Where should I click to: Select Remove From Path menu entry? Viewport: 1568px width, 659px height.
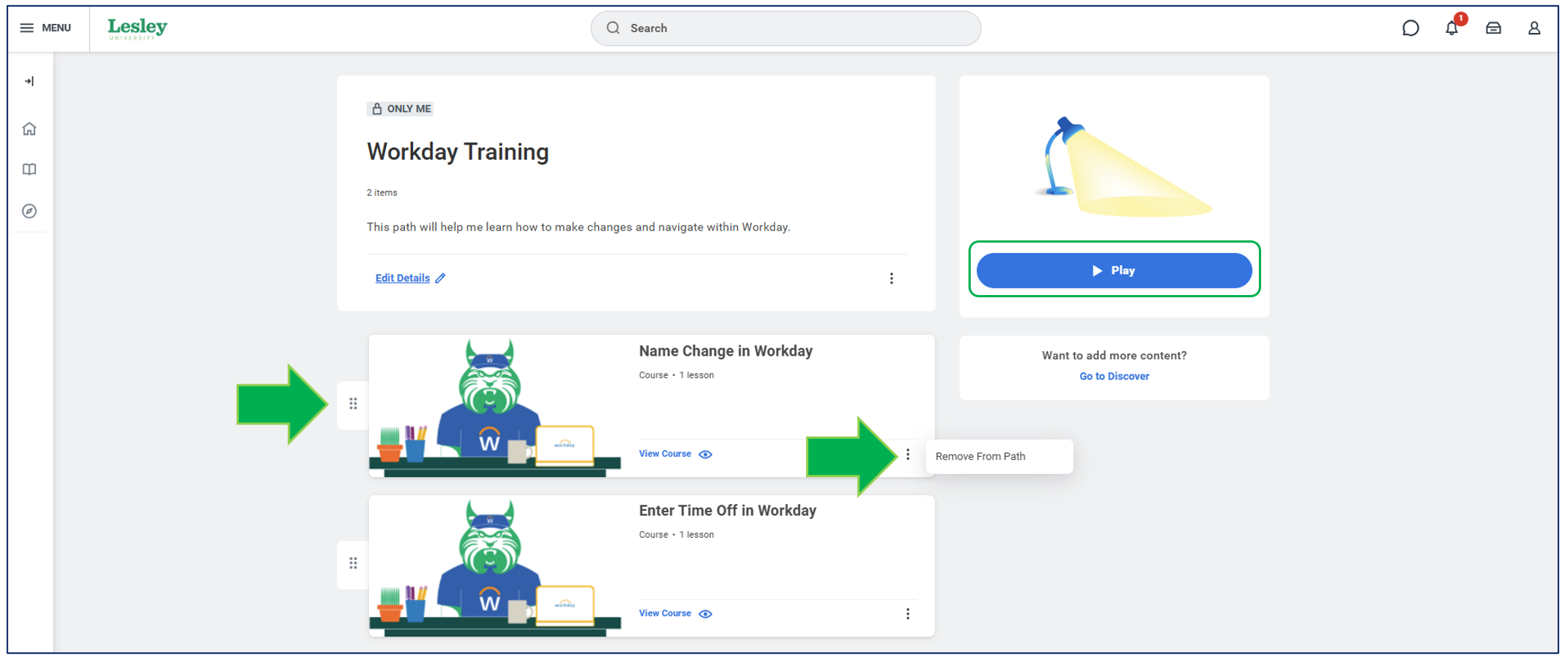pyautogui.click(x=999, y=456)
